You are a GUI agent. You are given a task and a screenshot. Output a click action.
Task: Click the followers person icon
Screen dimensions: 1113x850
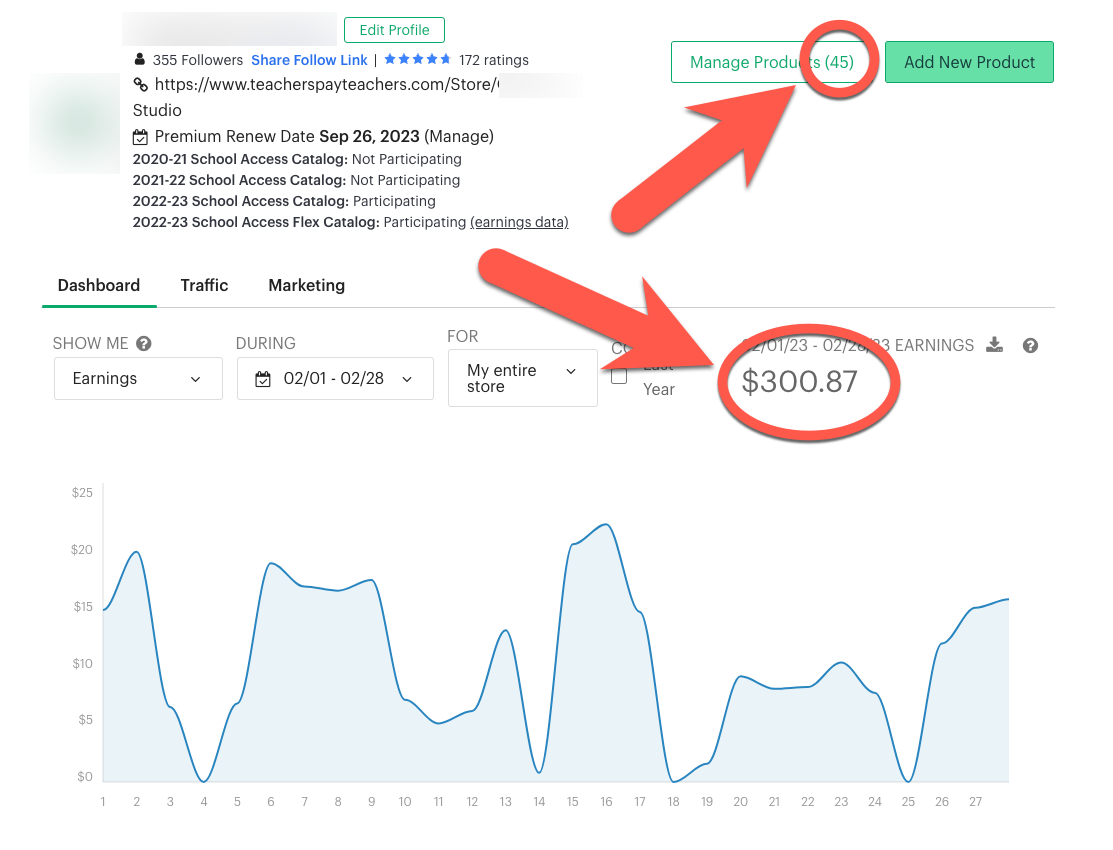pyautogui.click(x=140, y=60)
